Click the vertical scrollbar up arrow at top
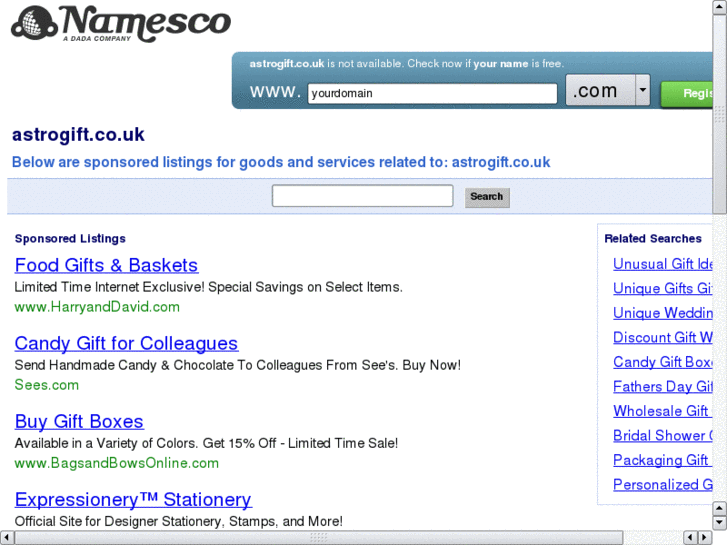The width and height of the screenshot is (727, 545). (x=720, y=7)
